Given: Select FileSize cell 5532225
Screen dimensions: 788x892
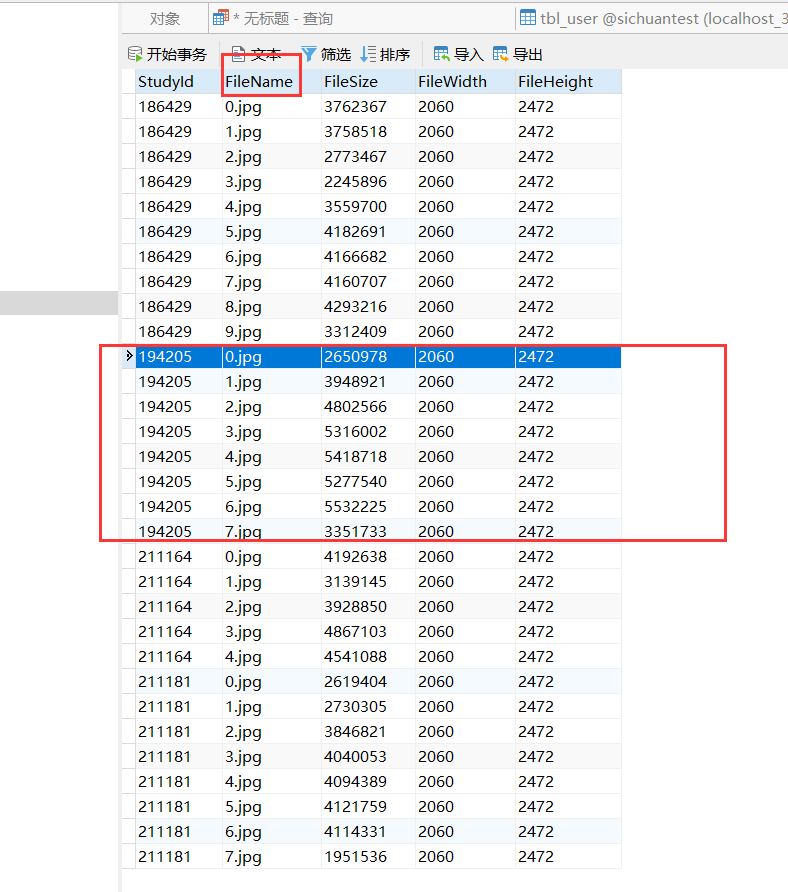Looking at the screenshot, I should coord(355,507).
